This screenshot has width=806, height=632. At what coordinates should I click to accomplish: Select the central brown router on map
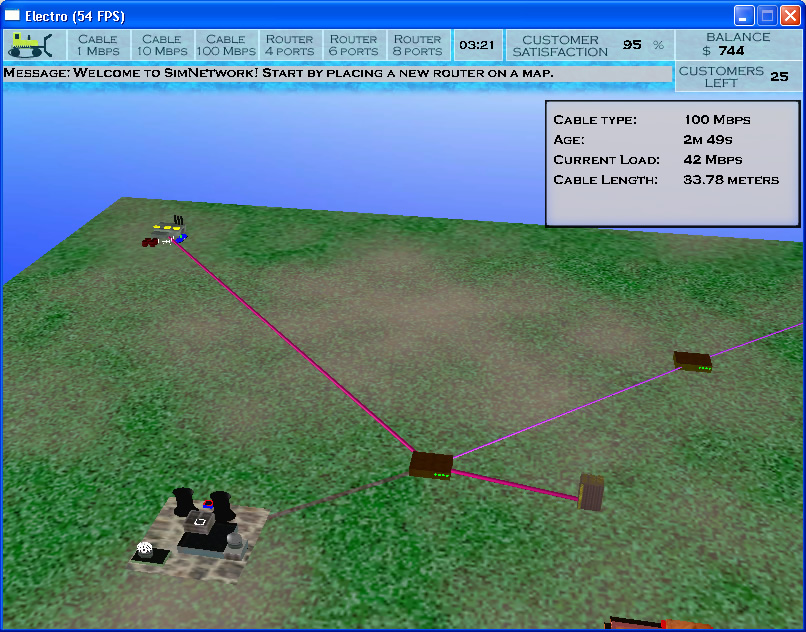pos(431,465)
